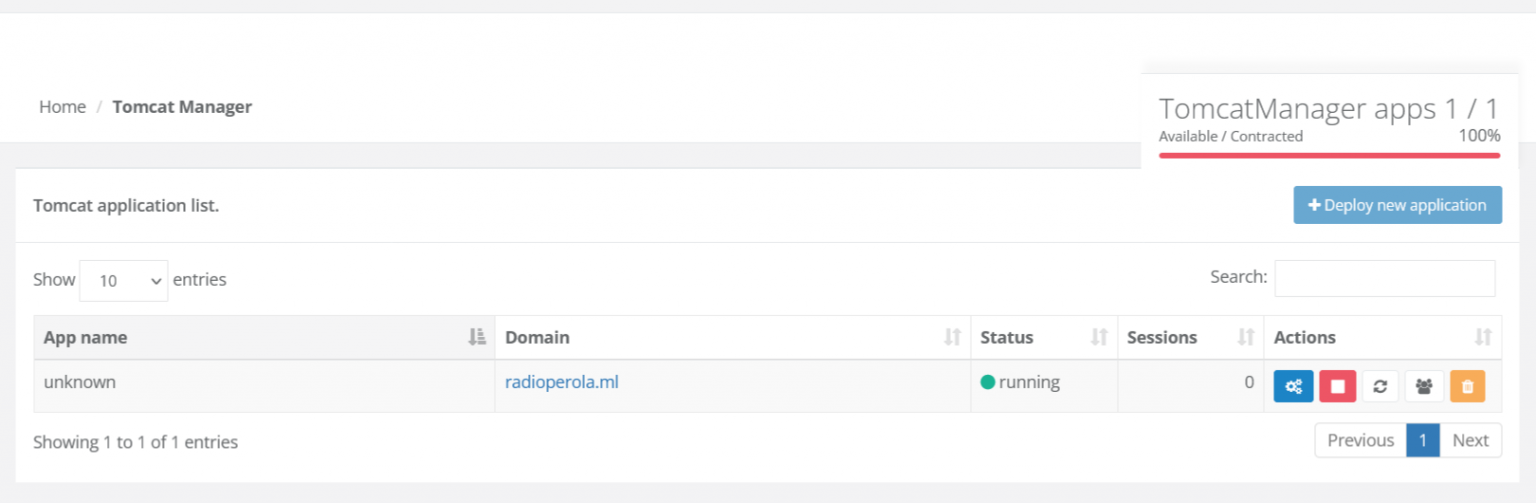This screenshot has height=503, width=1536.
Task: Click in the table Search field
Action: tap(1384, 278)
